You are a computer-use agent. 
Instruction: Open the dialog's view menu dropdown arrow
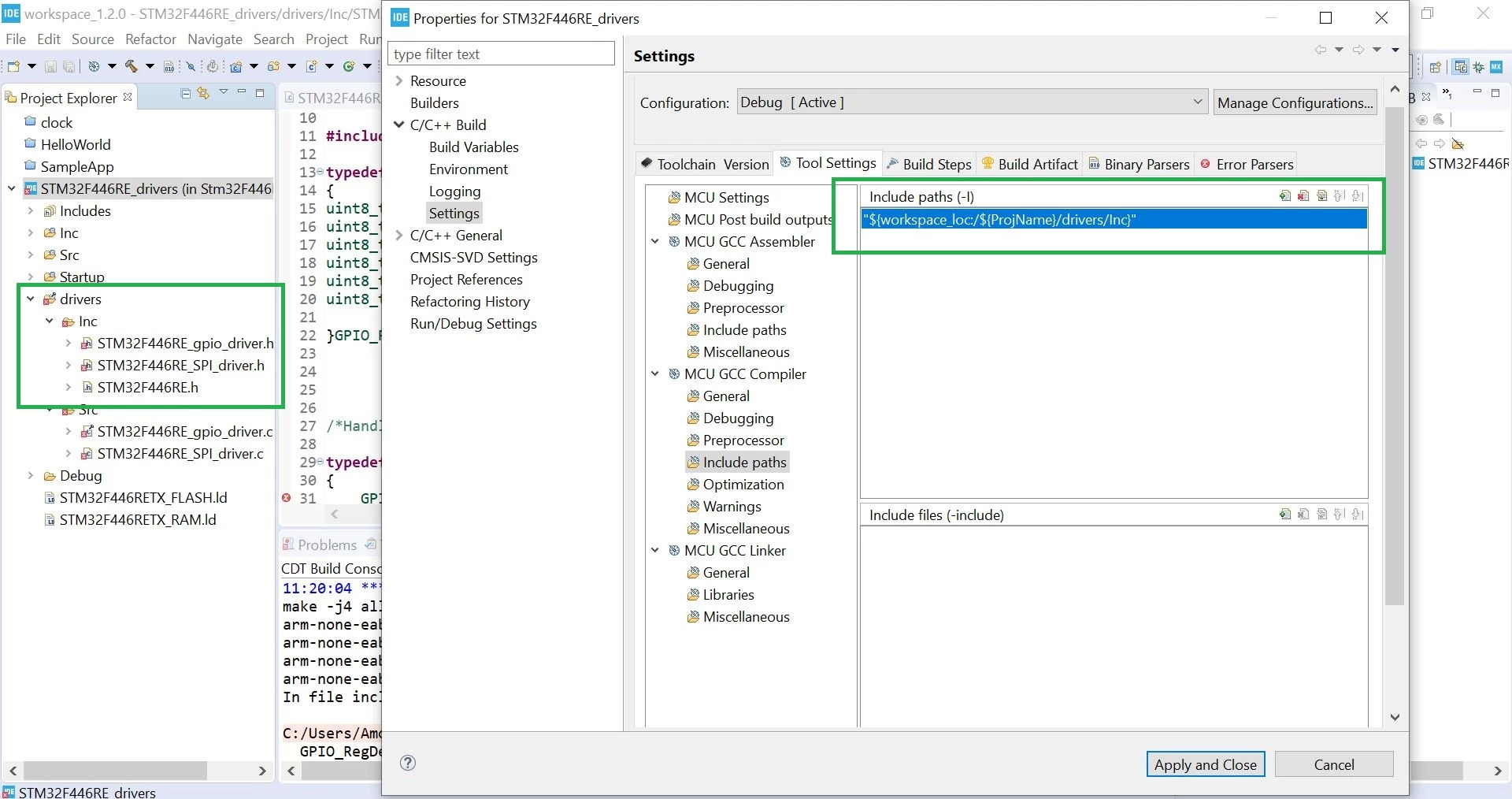tap(1395, 50)
